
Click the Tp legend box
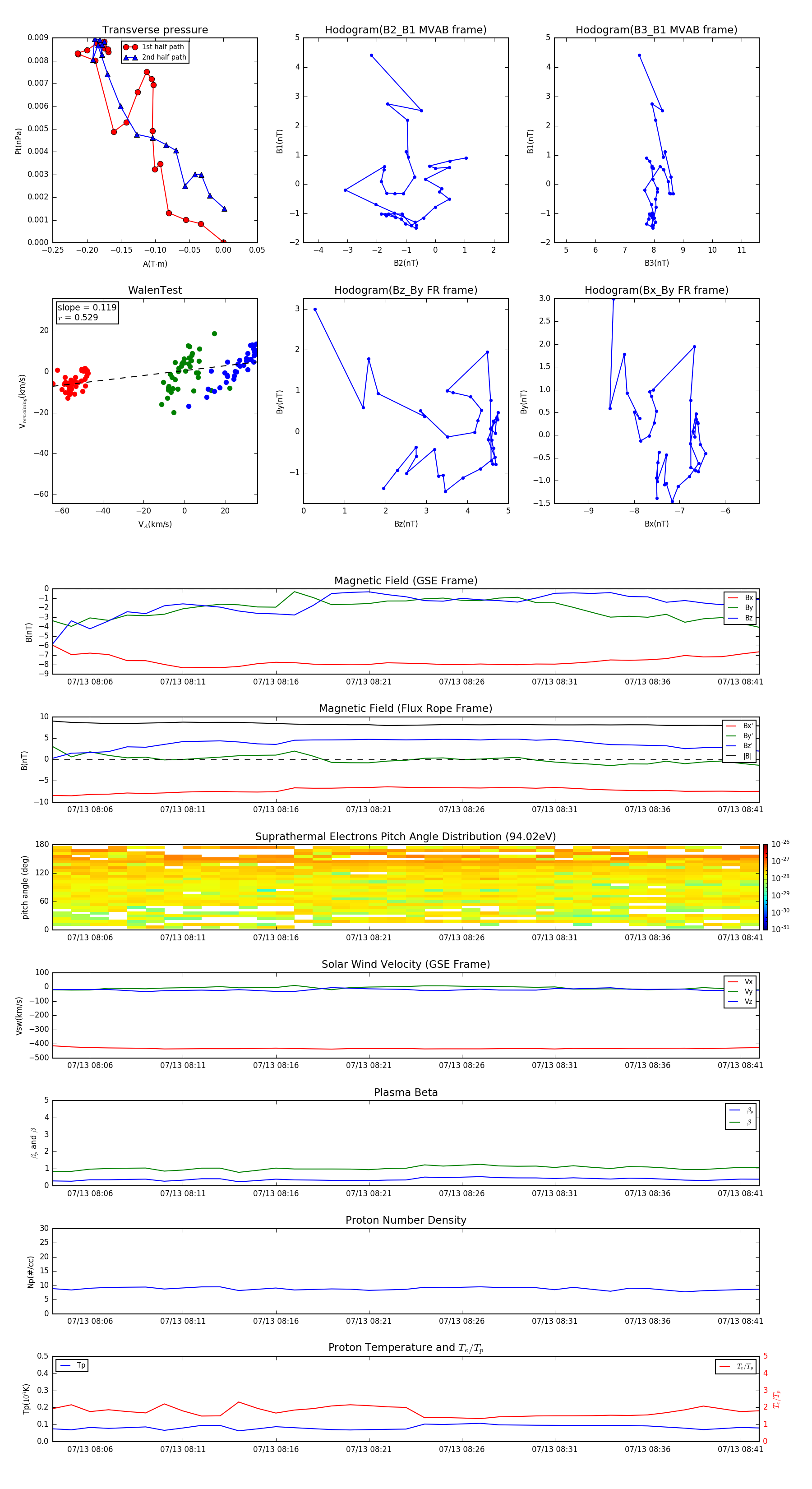pos(72,1365)
